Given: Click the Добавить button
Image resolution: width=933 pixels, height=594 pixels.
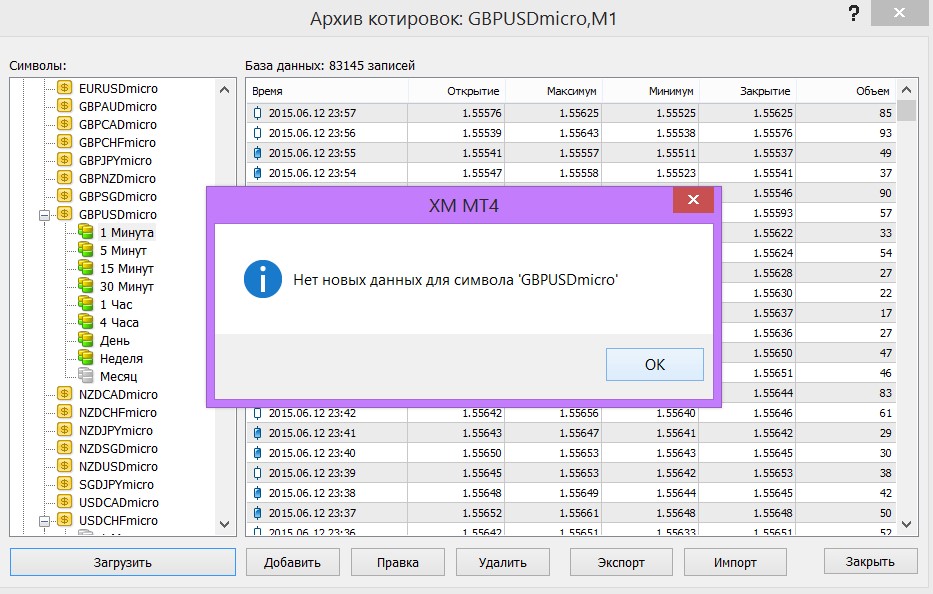Looking at the screenshot, I should click(x=292, y=562).
